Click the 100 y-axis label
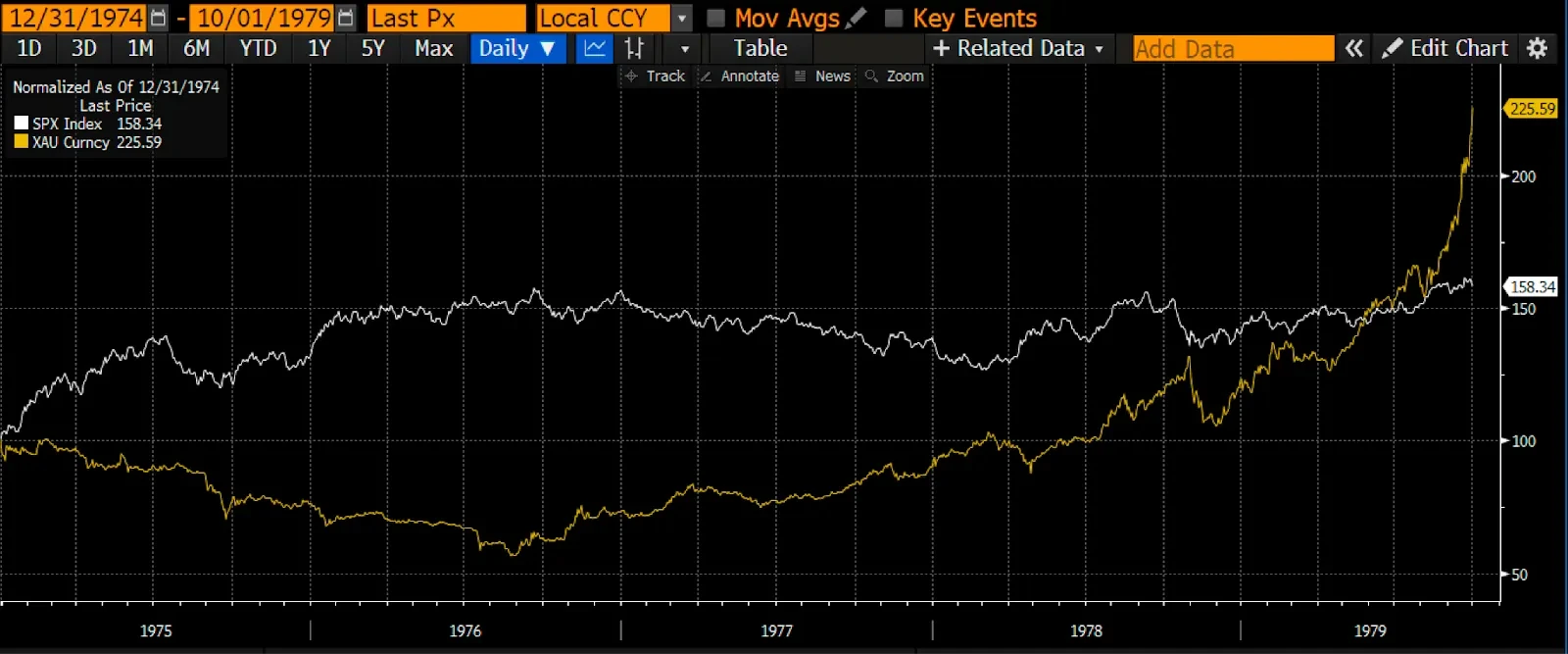The height and width of the screenshot is (654, 1568). [x=1524, y=441]
